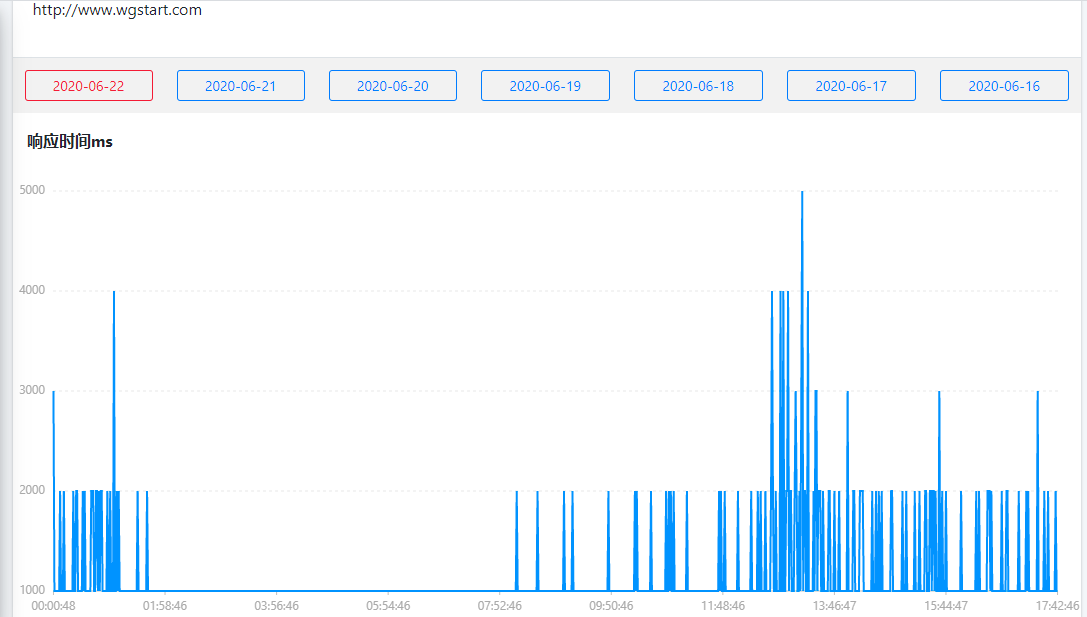Click the 2000 y-axis label
The image size is (1087, 617).
point(32,489)
